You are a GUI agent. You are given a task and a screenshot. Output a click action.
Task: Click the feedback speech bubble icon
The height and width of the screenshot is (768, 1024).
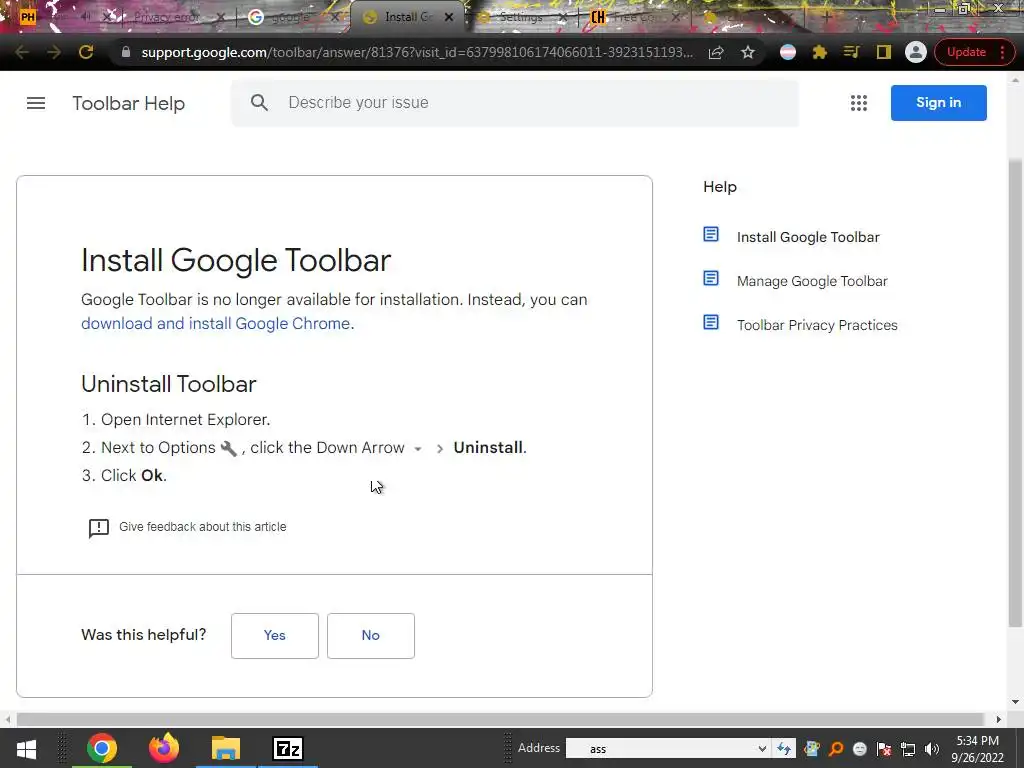(x=99, y=528)
